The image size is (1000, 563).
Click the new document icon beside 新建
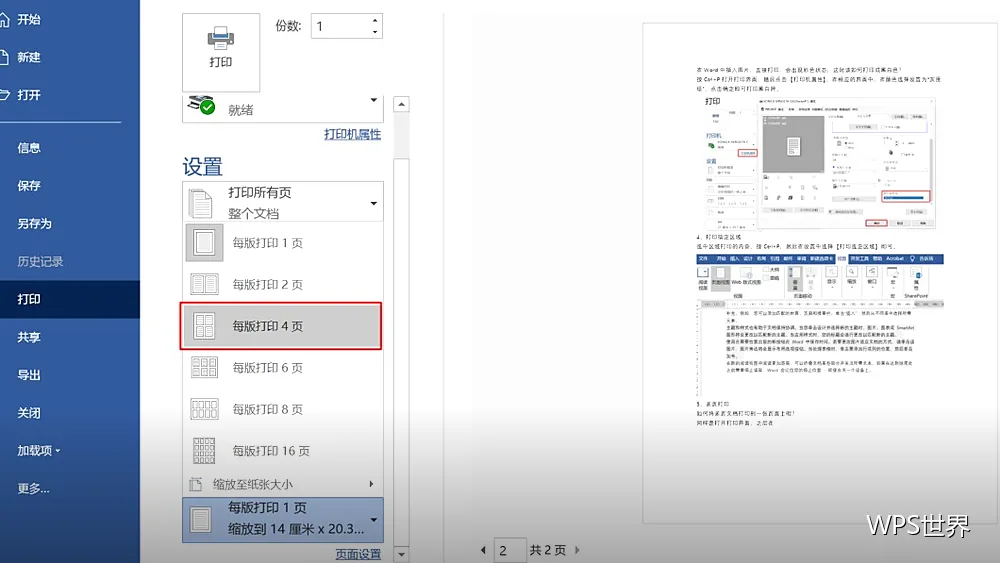pos(4,57)
